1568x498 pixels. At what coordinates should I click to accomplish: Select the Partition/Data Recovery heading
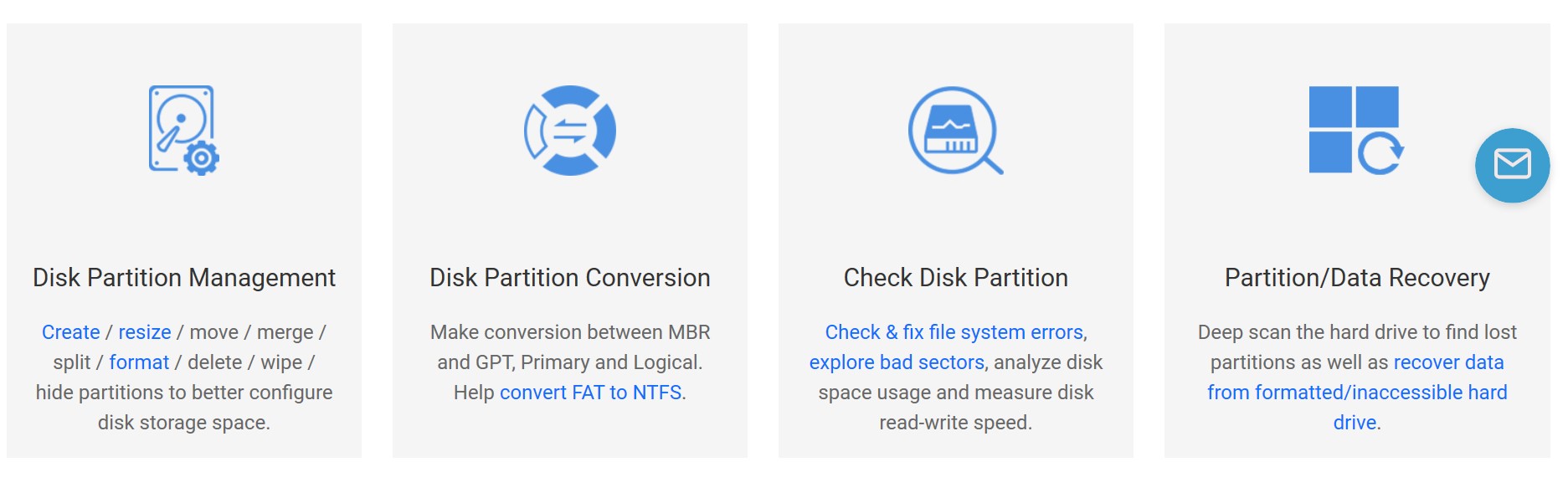click(x=1357, y=278)
